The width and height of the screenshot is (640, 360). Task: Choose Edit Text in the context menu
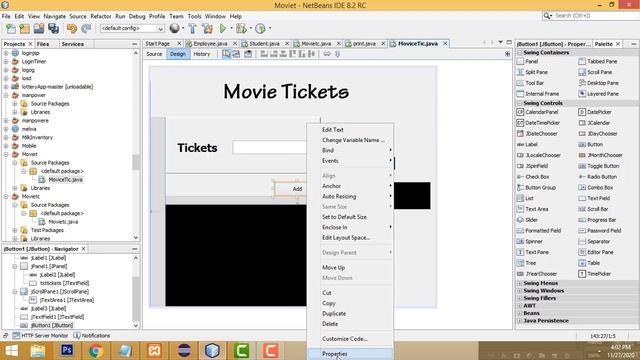(x=350, y=129)
